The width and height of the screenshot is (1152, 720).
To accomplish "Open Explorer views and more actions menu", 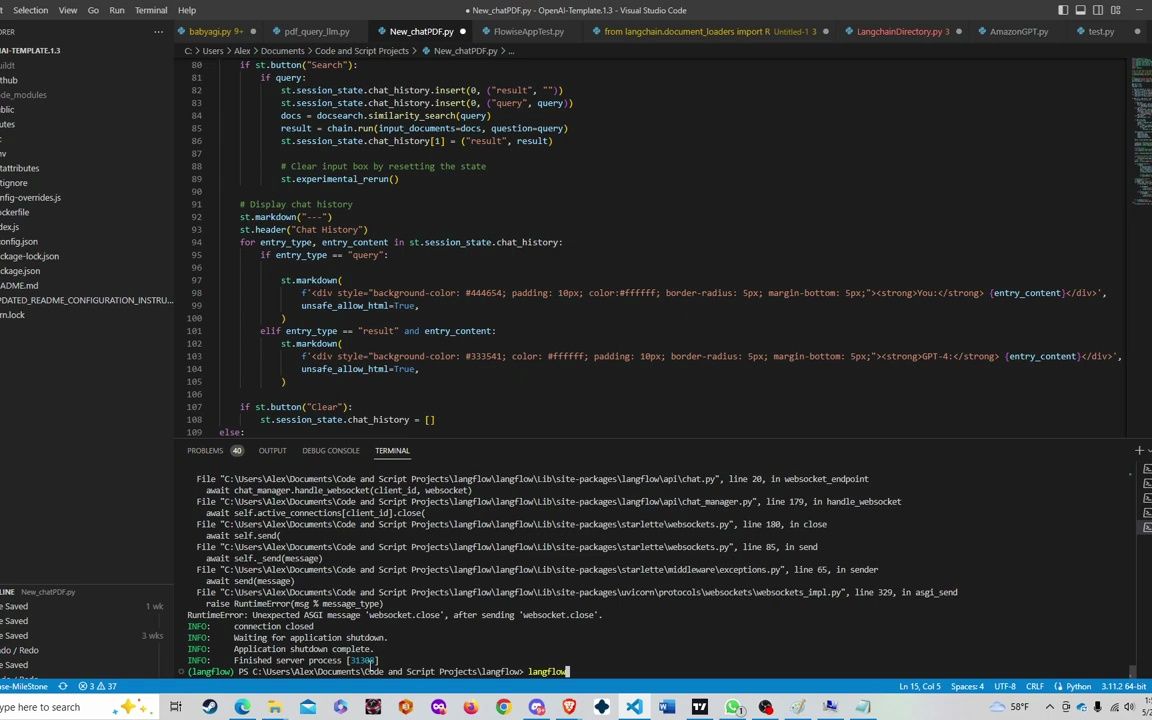I will pyautogui.click(x=158, y=31).
